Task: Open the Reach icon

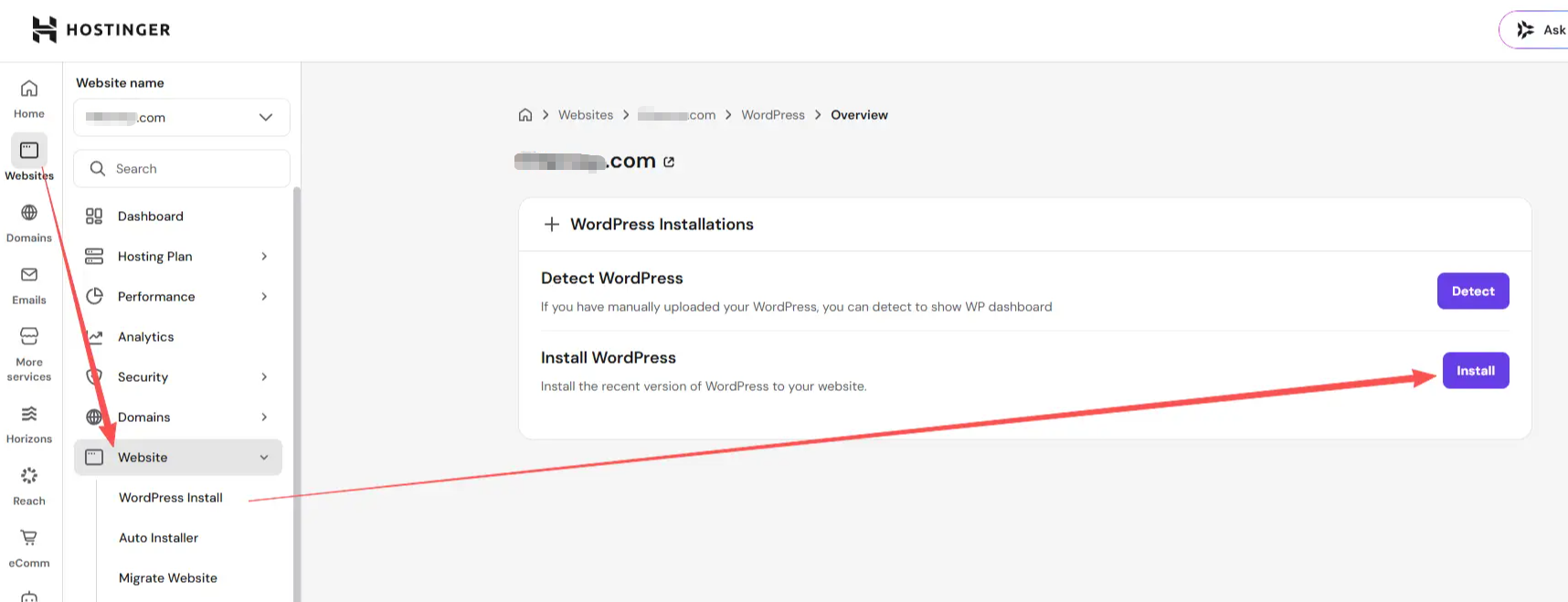Action: pyautogui.click(x=29, y=476)
